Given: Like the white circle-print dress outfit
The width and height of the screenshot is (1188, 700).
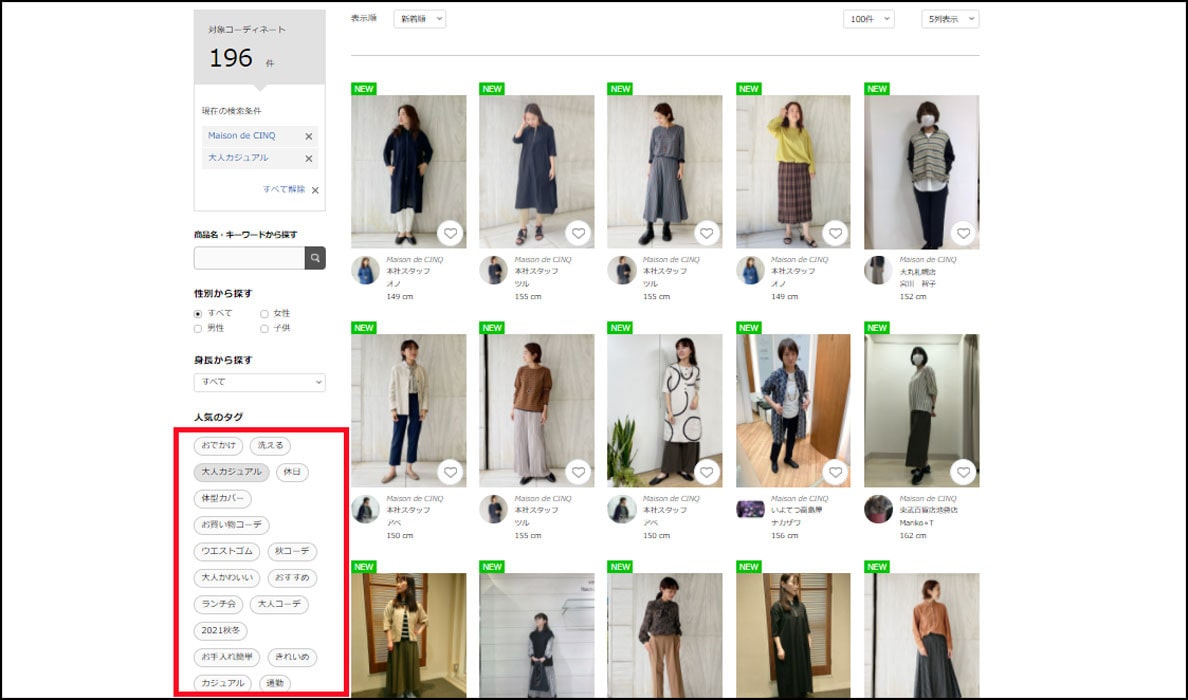Looking at the screenshot, I should (x=707, y=472).
